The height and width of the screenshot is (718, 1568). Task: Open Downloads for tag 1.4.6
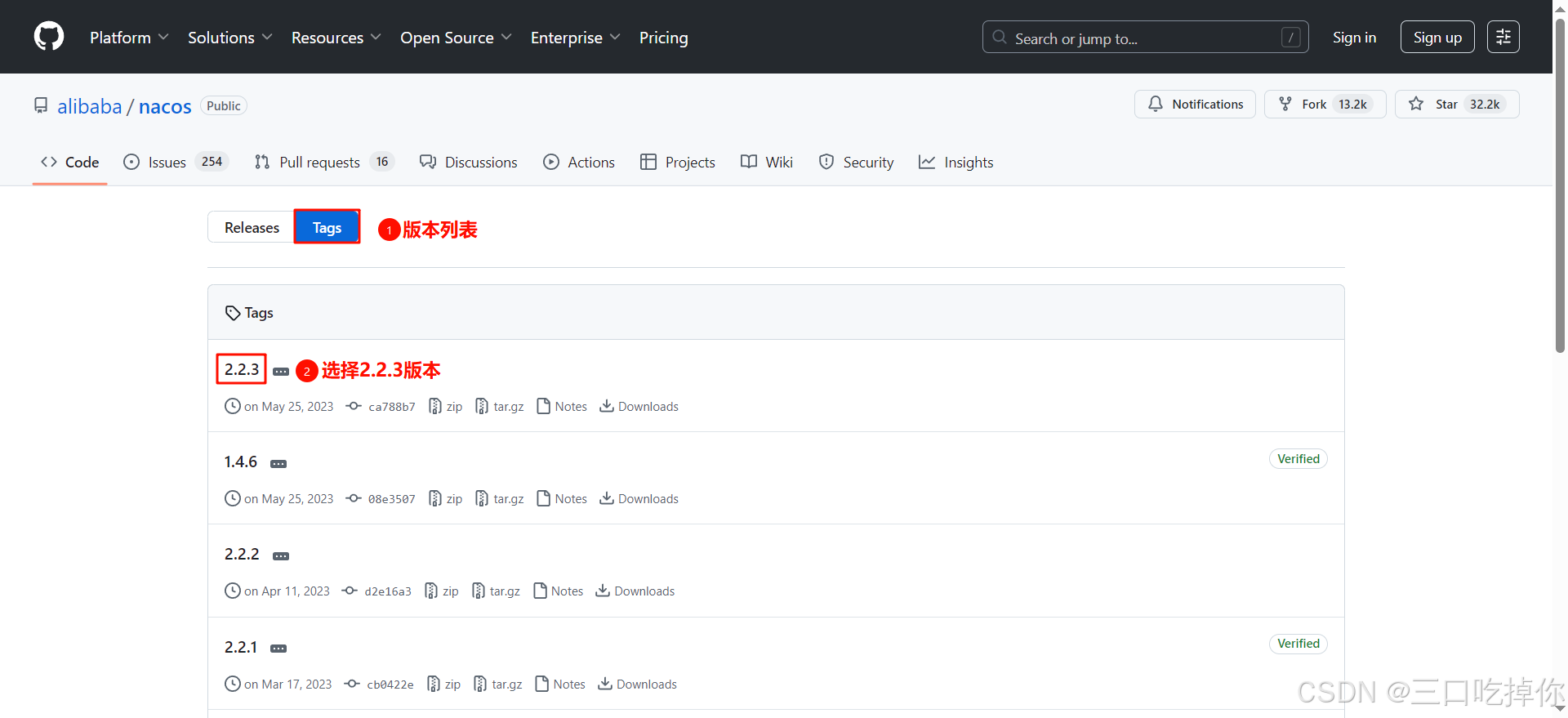(x=639, y=498)
